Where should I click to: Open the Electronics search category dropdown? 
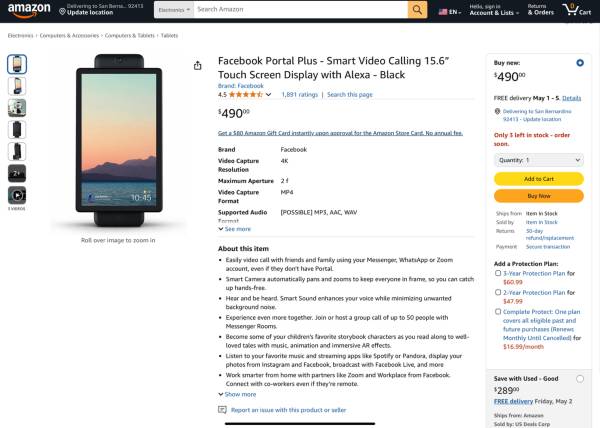173,10
